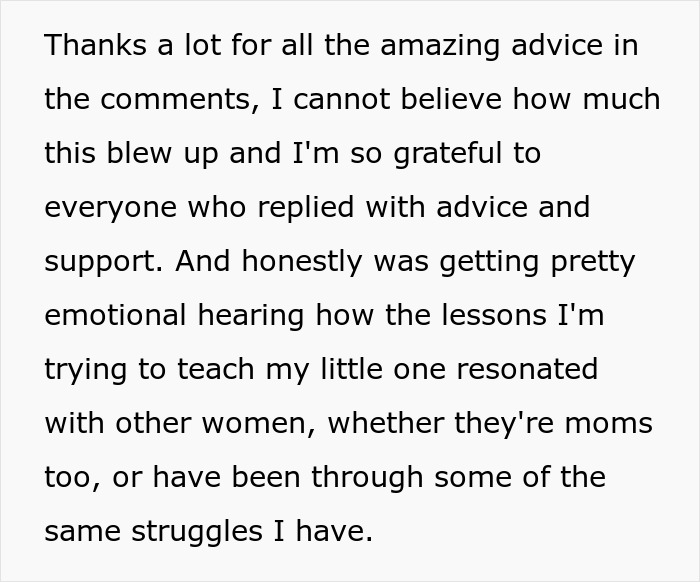Click the word "believe" in the text
This screenshot has height=582, width=700.
click(x=451, y=99)
